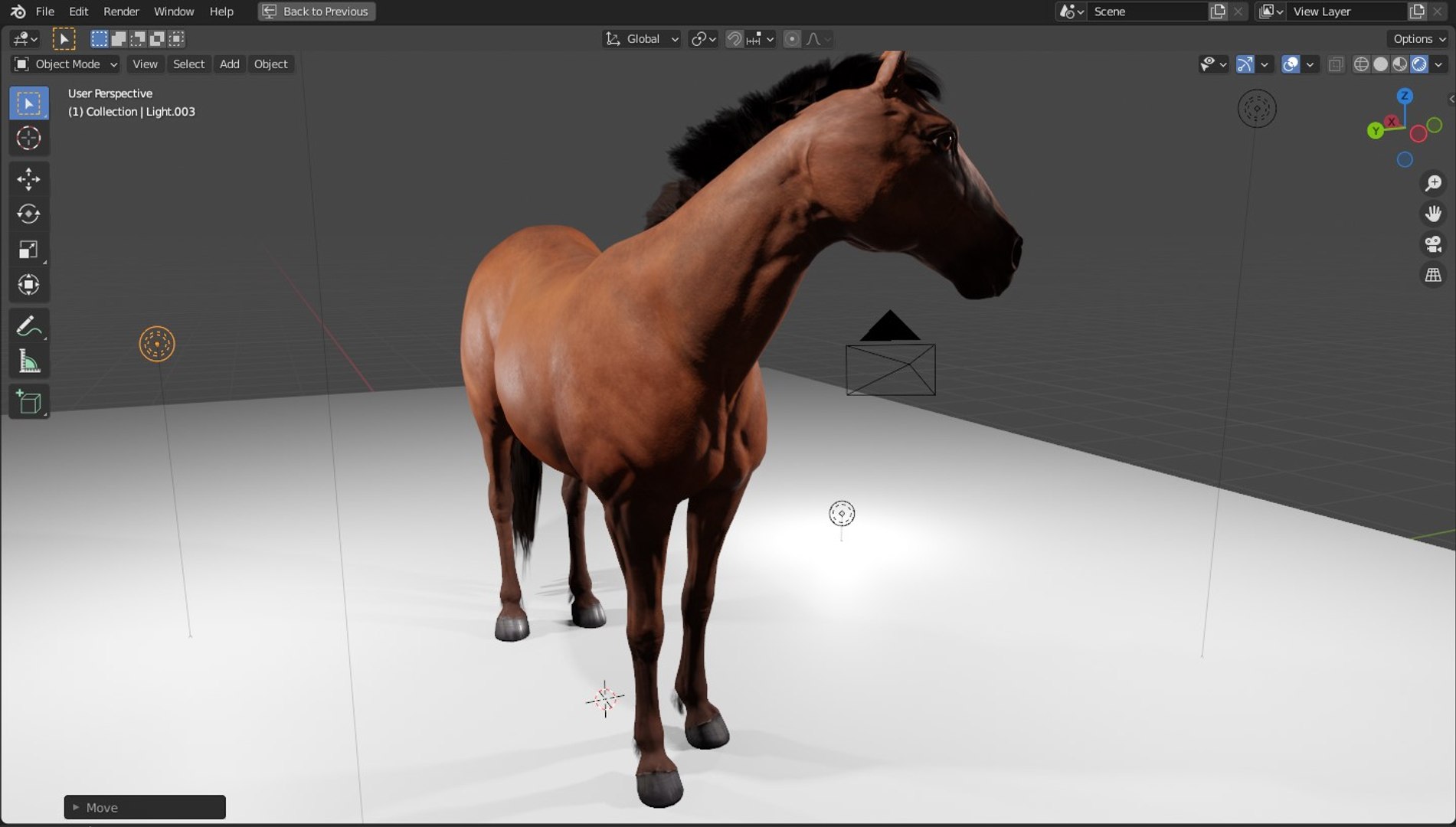Open the Object Mode dropdown
The height and width of the screenshot is (827, 1456).
[66, 64]
